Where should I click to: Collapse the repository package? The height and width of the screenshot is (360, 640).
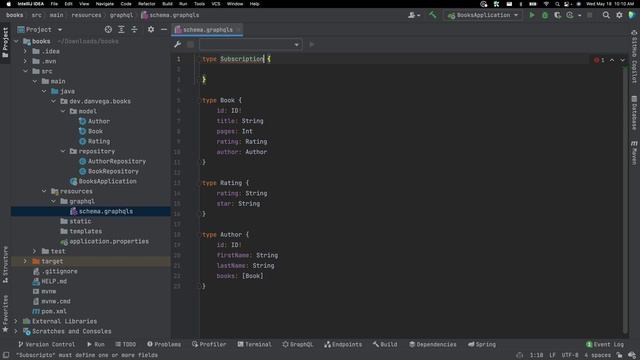63,151
